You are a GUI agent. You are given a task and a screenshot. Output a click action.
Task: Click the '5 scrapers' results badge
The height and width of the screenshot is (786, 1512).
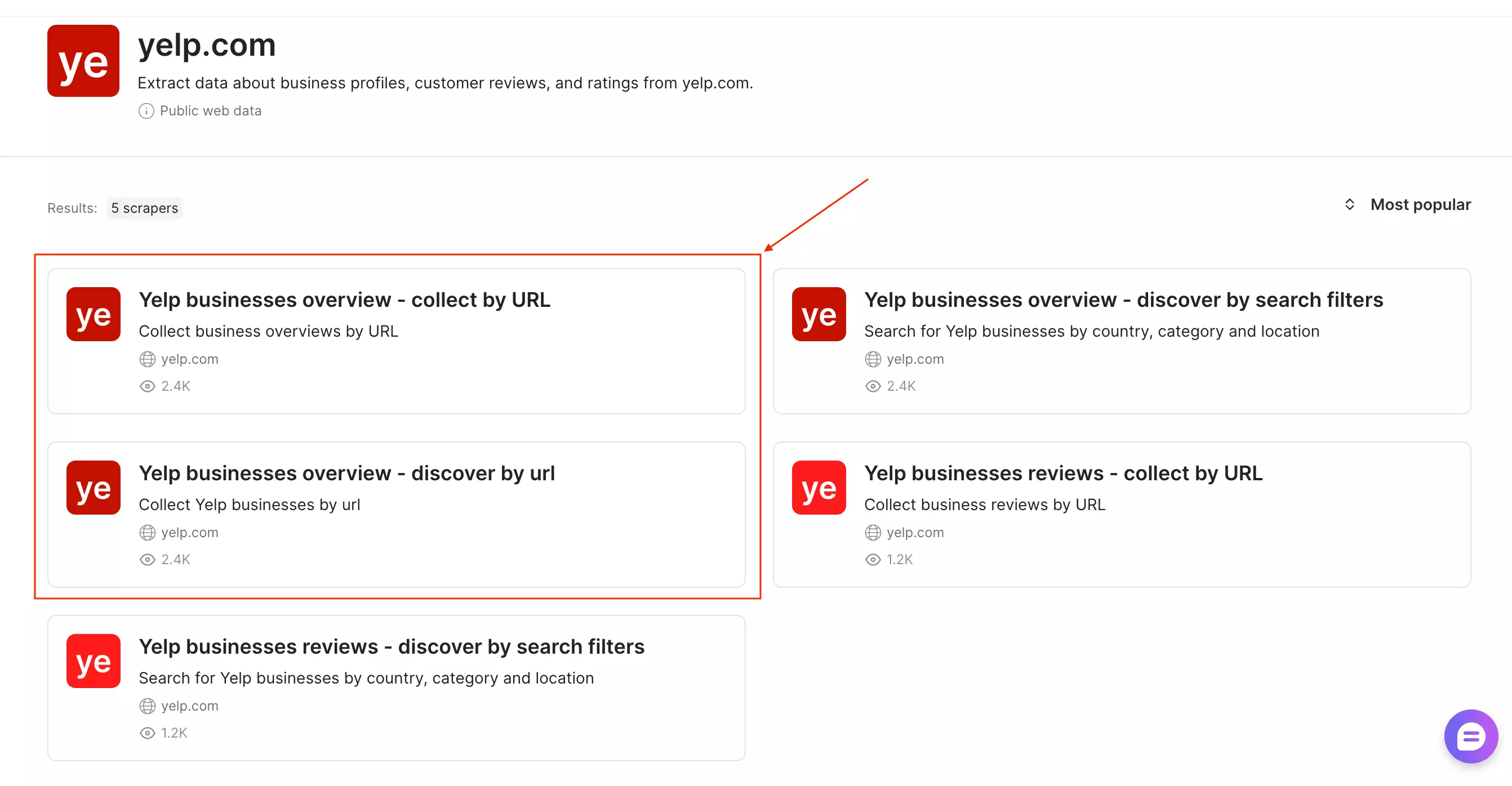pyautogui.click(x=144, y=208)
